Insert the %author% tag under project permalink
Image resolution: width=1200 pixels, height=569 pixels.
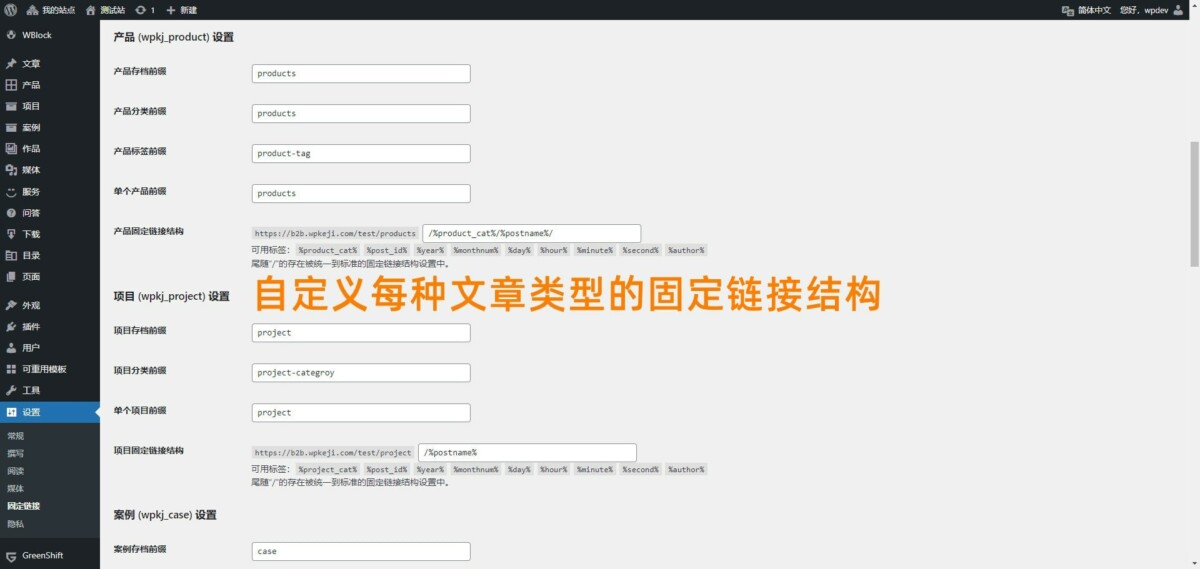pyautogui.click(x=686, y=469)
